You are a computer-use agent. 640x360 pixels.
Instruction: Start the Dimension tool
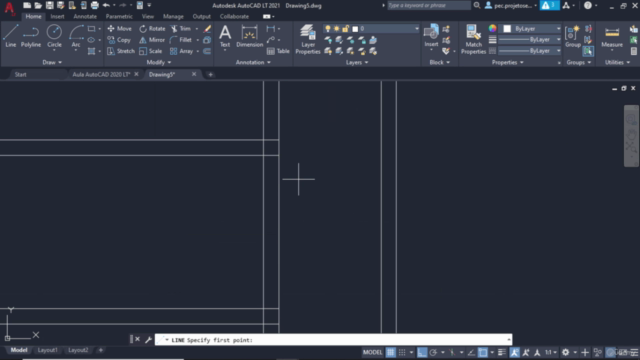249,36
